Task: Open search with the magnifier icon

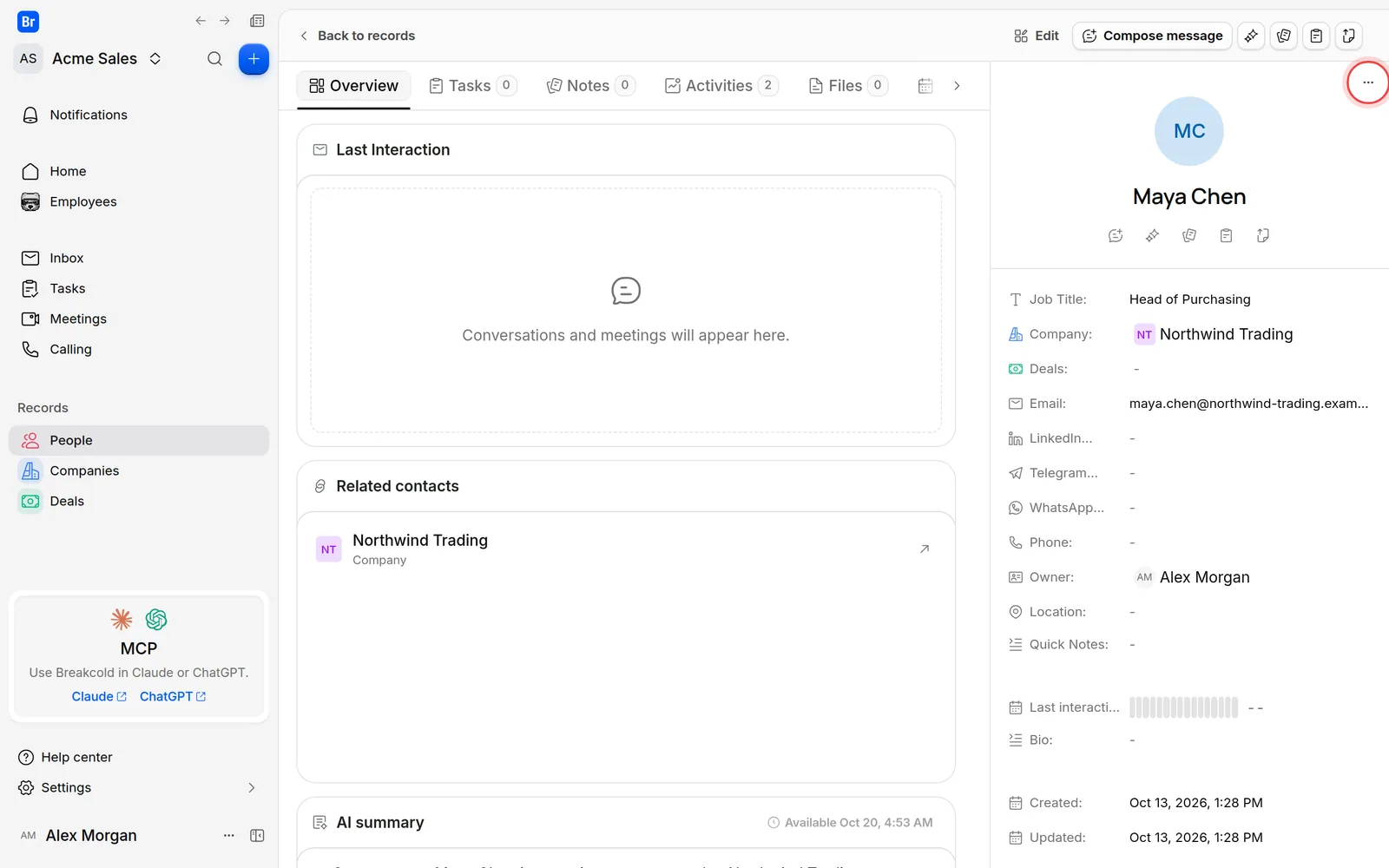Action: click(x=214, y=59)
